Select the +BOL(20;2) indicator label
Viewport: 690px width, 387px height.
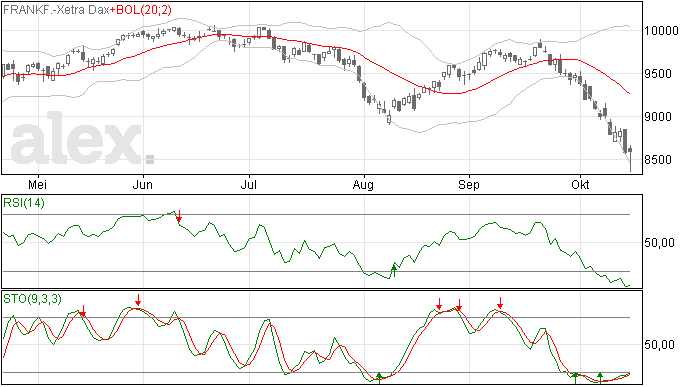[x=141, y=10]
